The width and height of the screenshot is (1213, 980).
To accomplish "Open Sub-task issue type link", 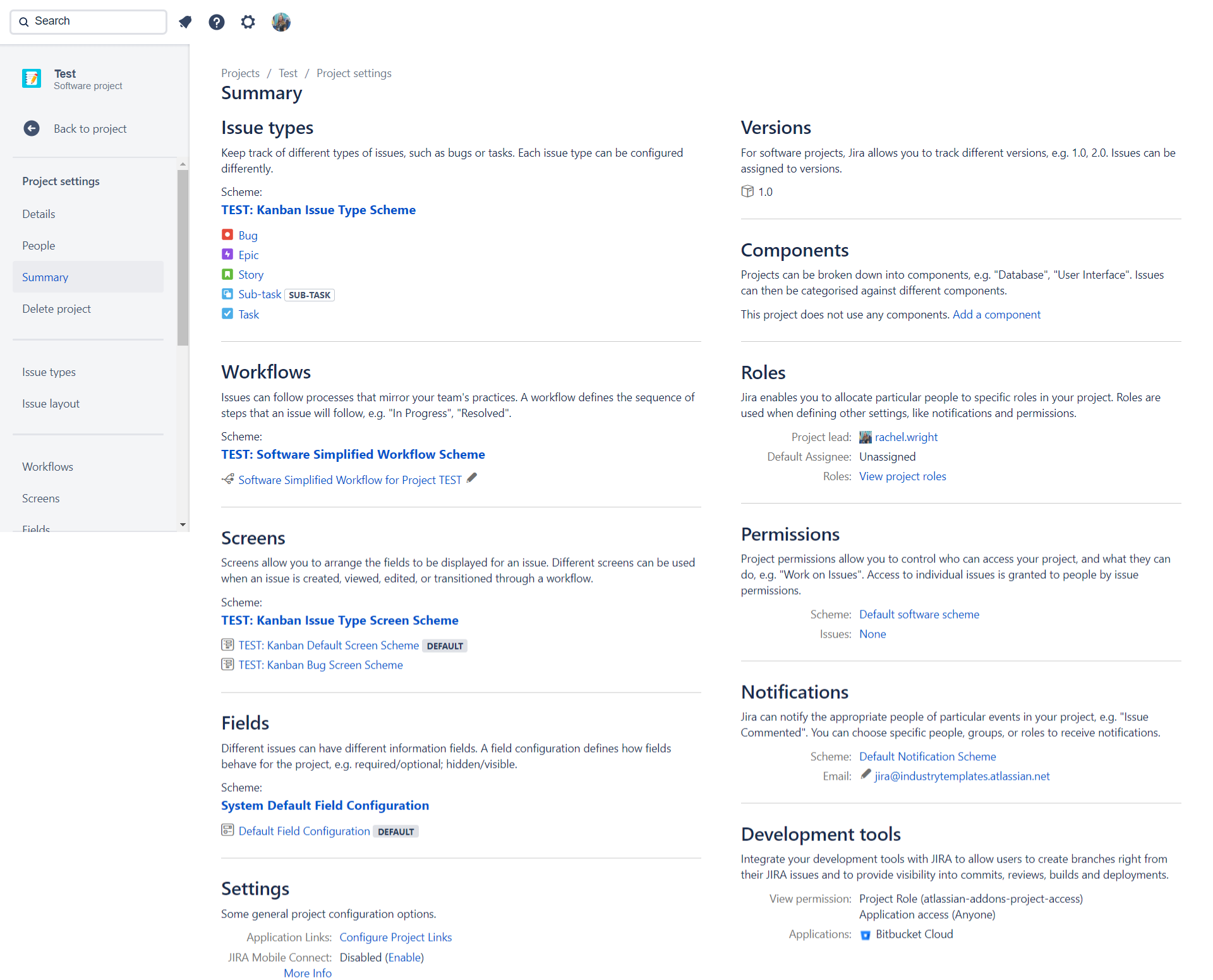I will click(260, 294).
